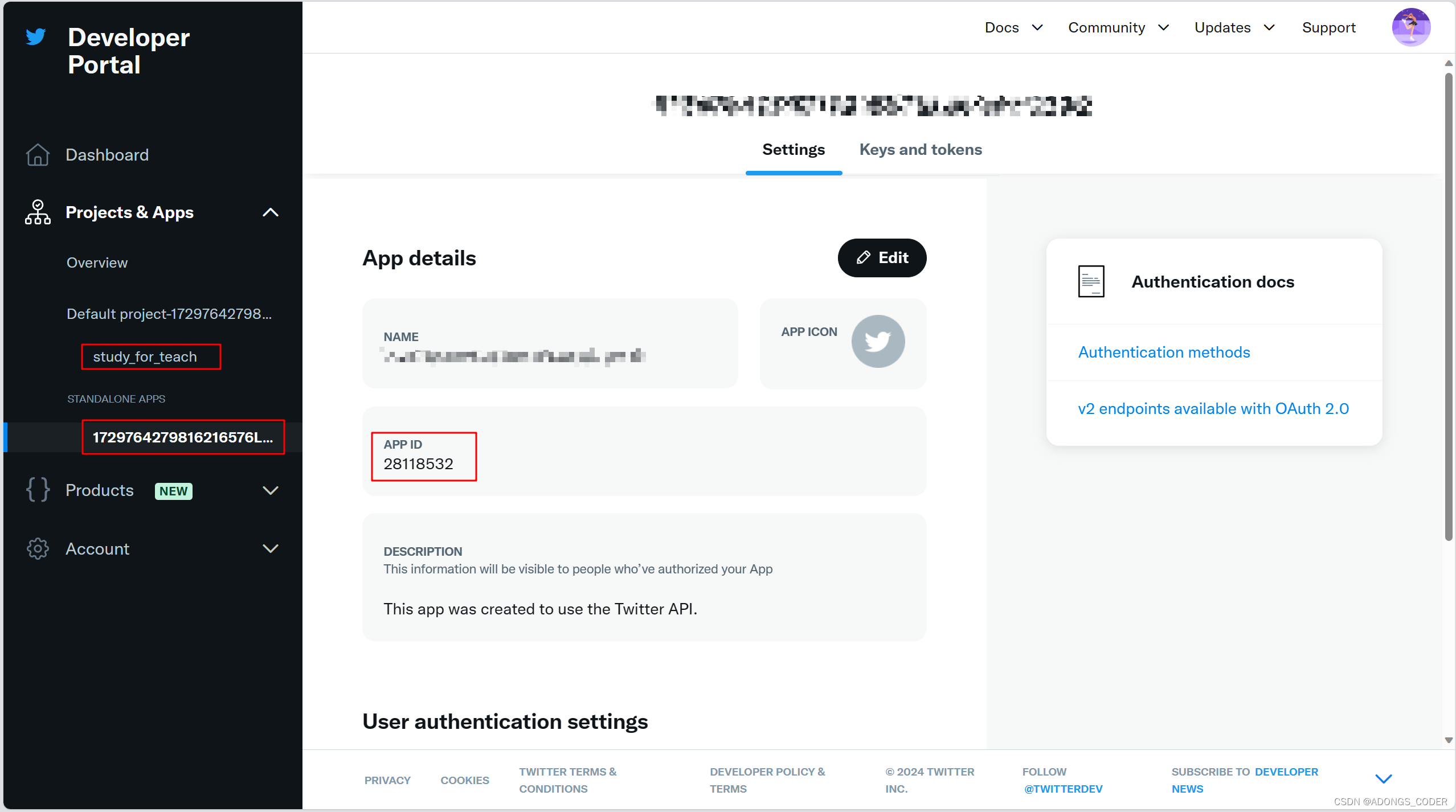Click the Projects & Apps tree icon

point(38,211)
